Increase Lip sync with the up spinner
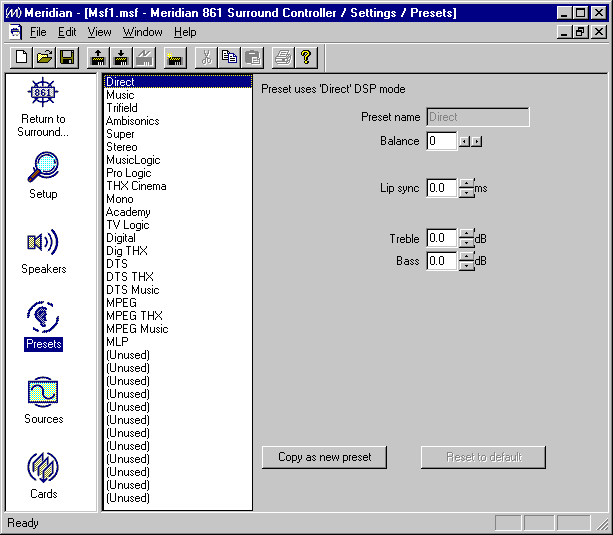This screenshot has height=535, width=613. [x=466, y=183]
